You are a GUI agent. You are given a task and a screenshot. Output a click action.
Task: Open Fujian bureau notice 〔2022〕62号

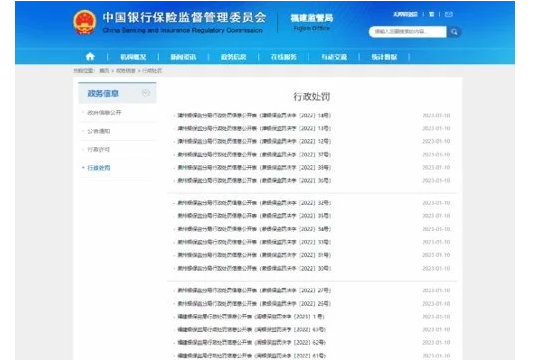tap(252, 343)
